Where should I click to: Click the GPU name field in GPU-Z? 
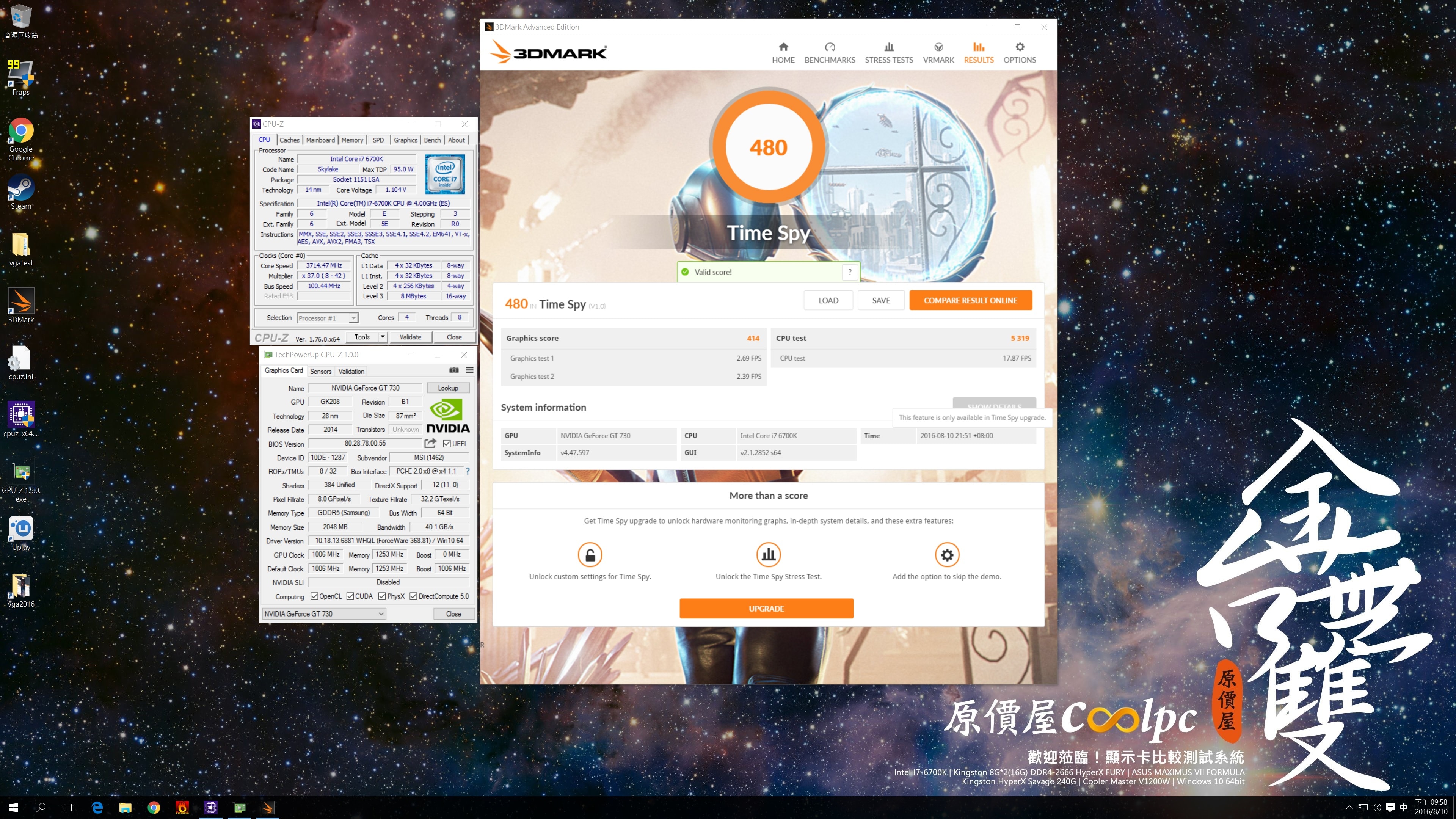(365, 388)
